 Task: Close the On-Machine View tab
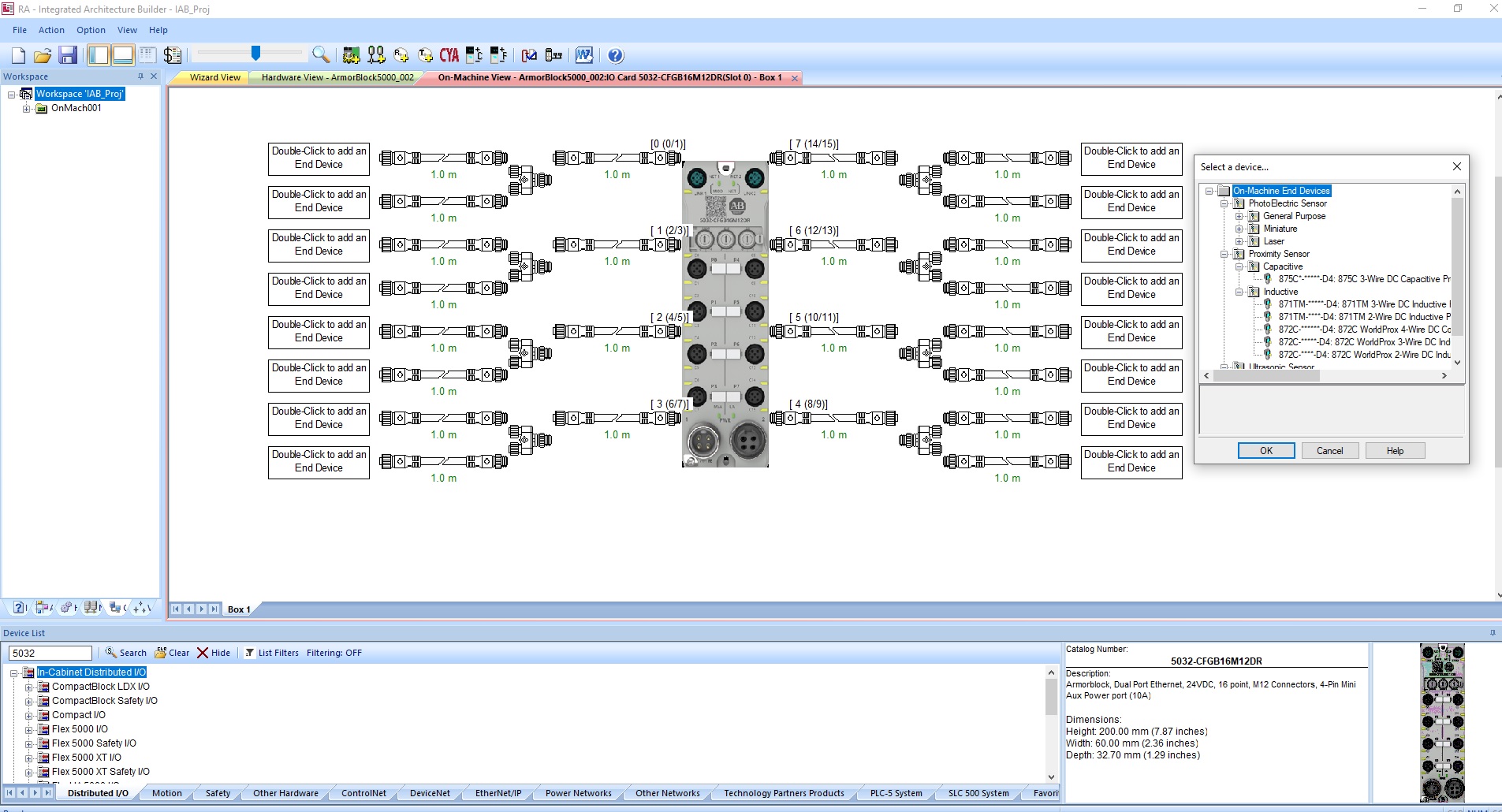click(x=795, y=78)
